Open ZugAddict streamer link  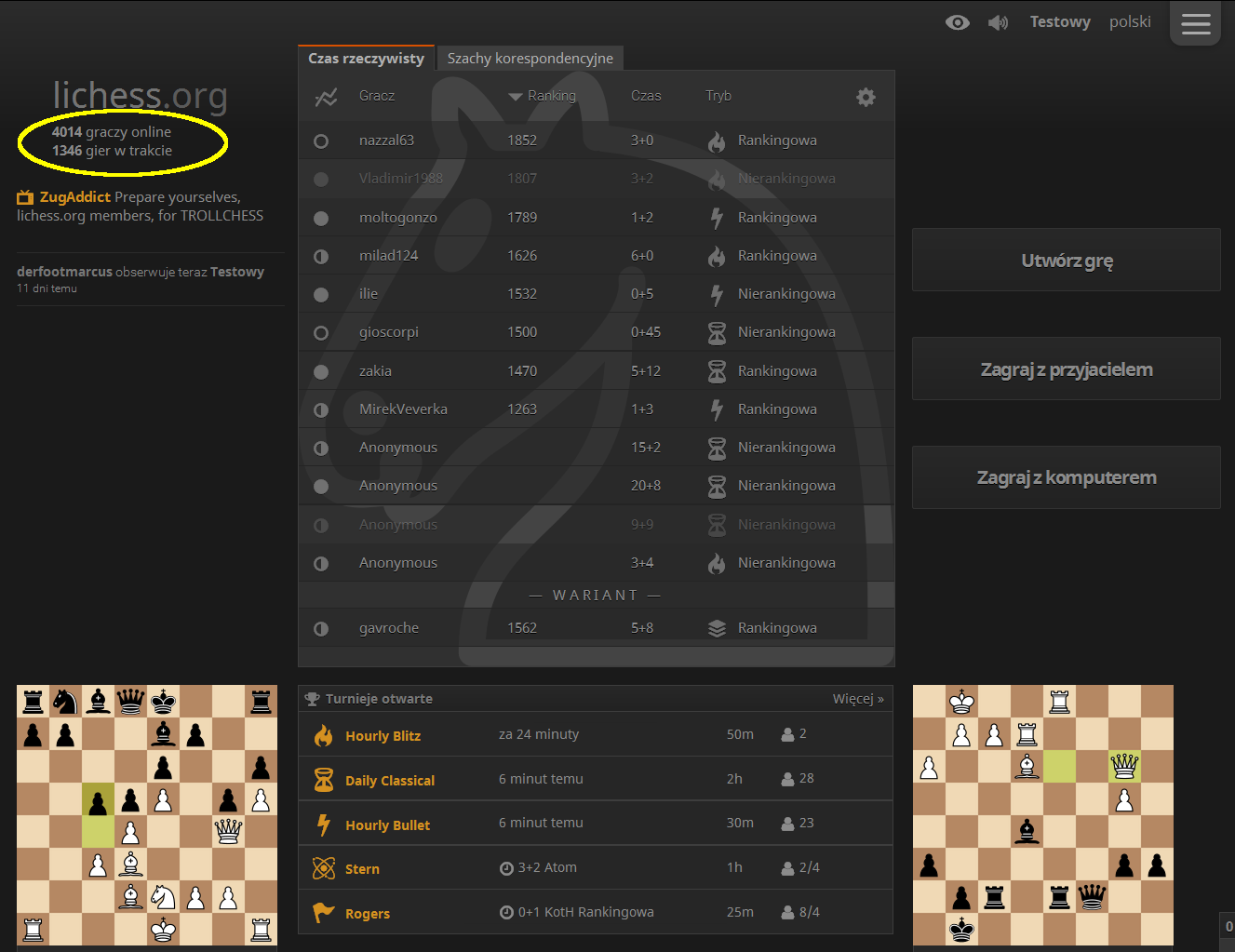coord(75,197)
